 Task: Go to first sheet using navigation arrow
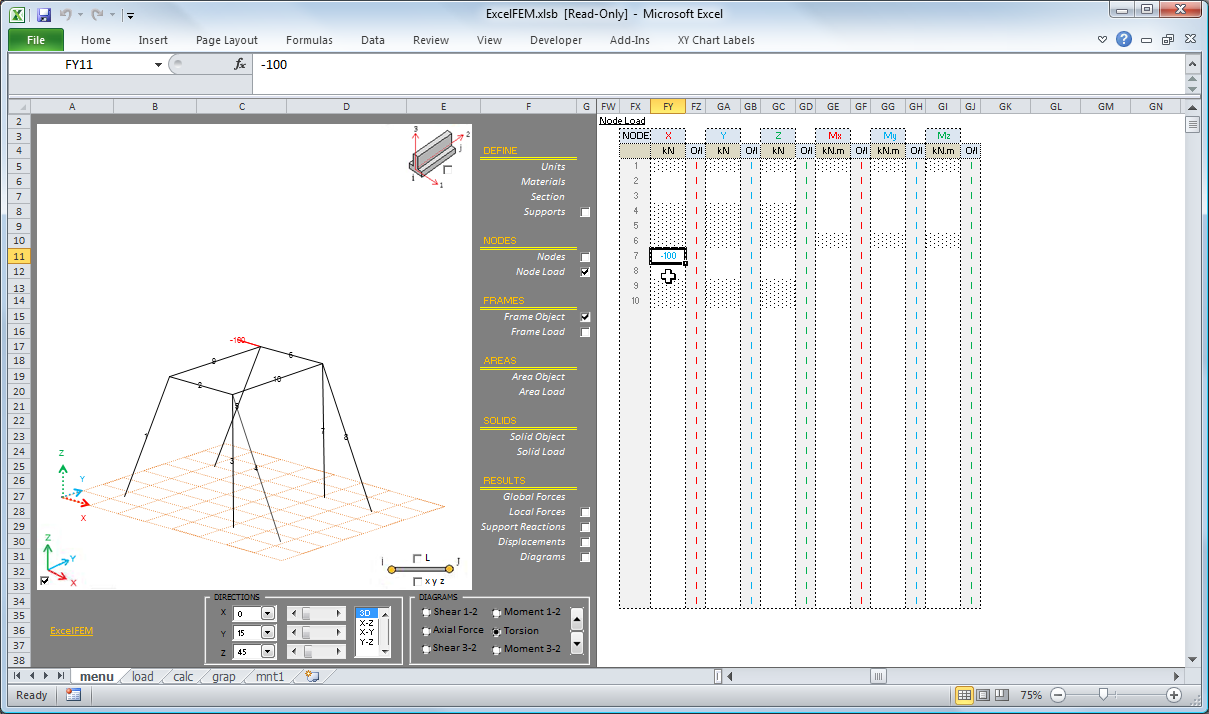pos(17,676)
